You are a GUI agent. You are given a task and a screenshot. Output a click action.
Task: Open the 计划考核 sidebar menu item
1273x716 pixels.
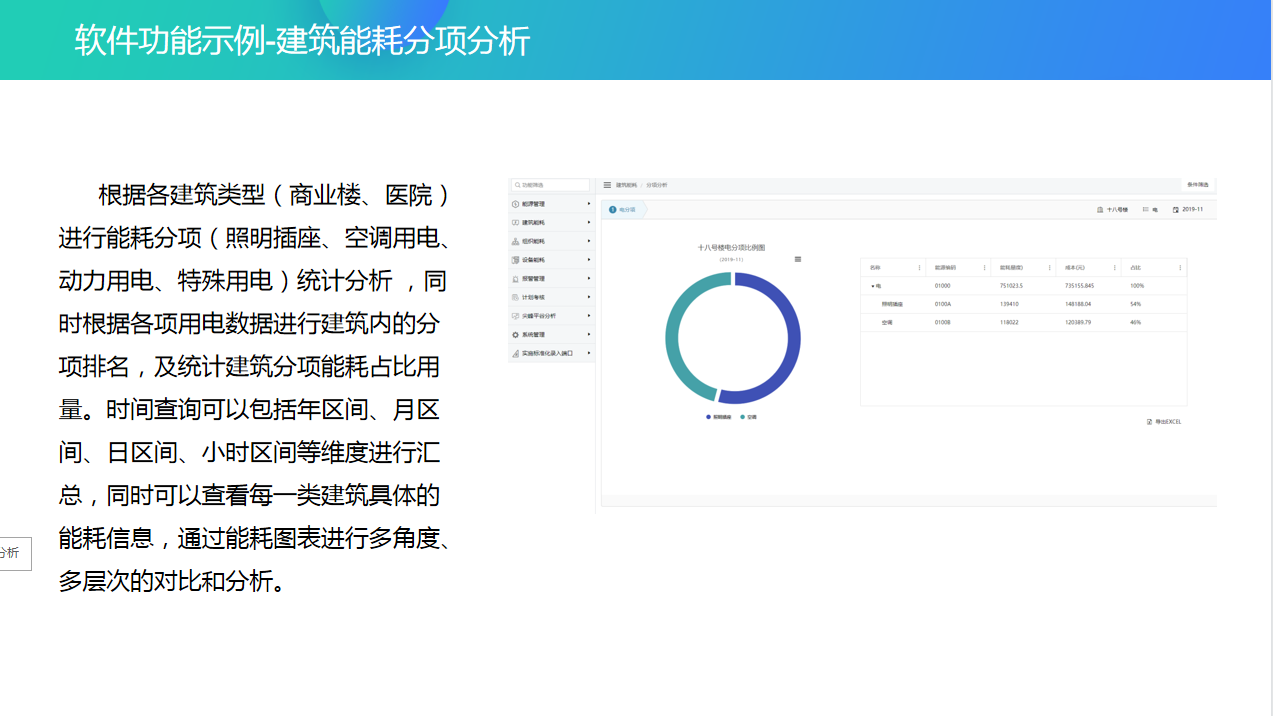pyautogui.click(x=534, y=297)
